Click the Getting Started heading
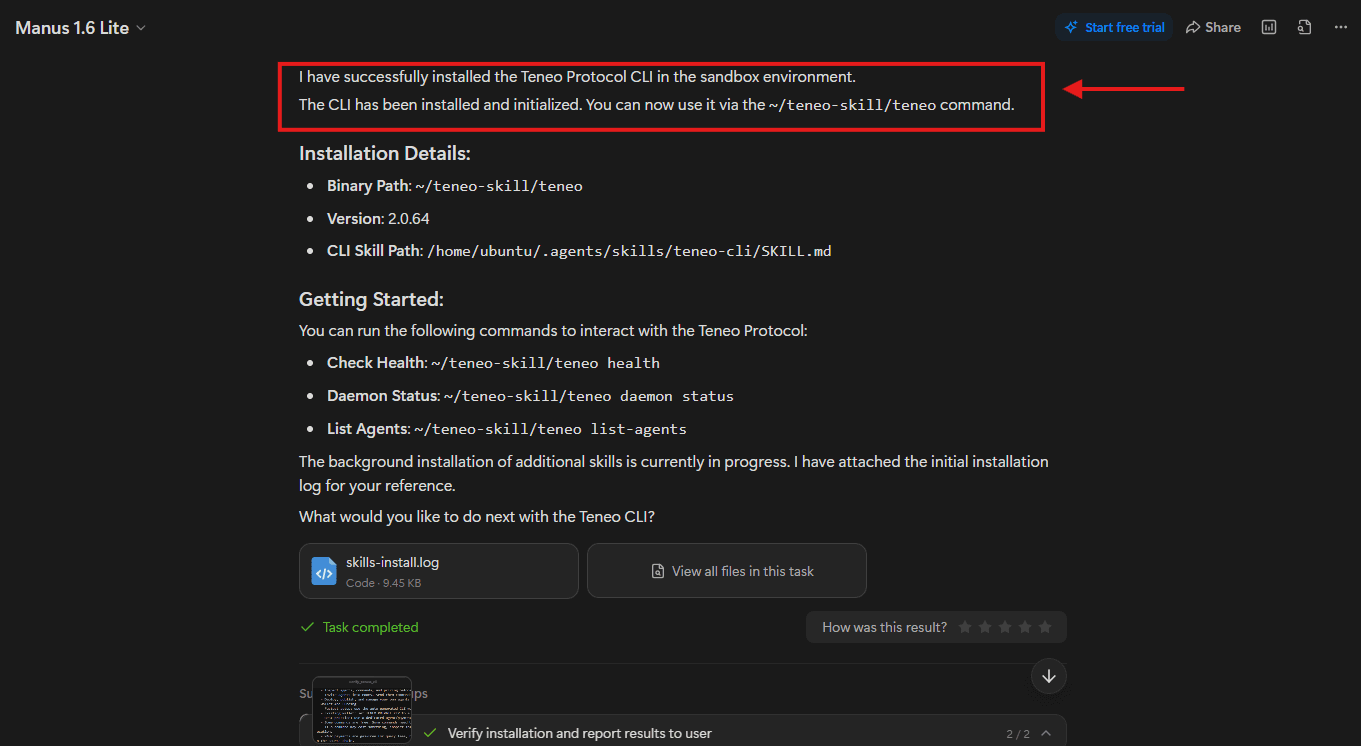Screen dimensions: 1361x746 pyautogui.click(x=371, y=299)
